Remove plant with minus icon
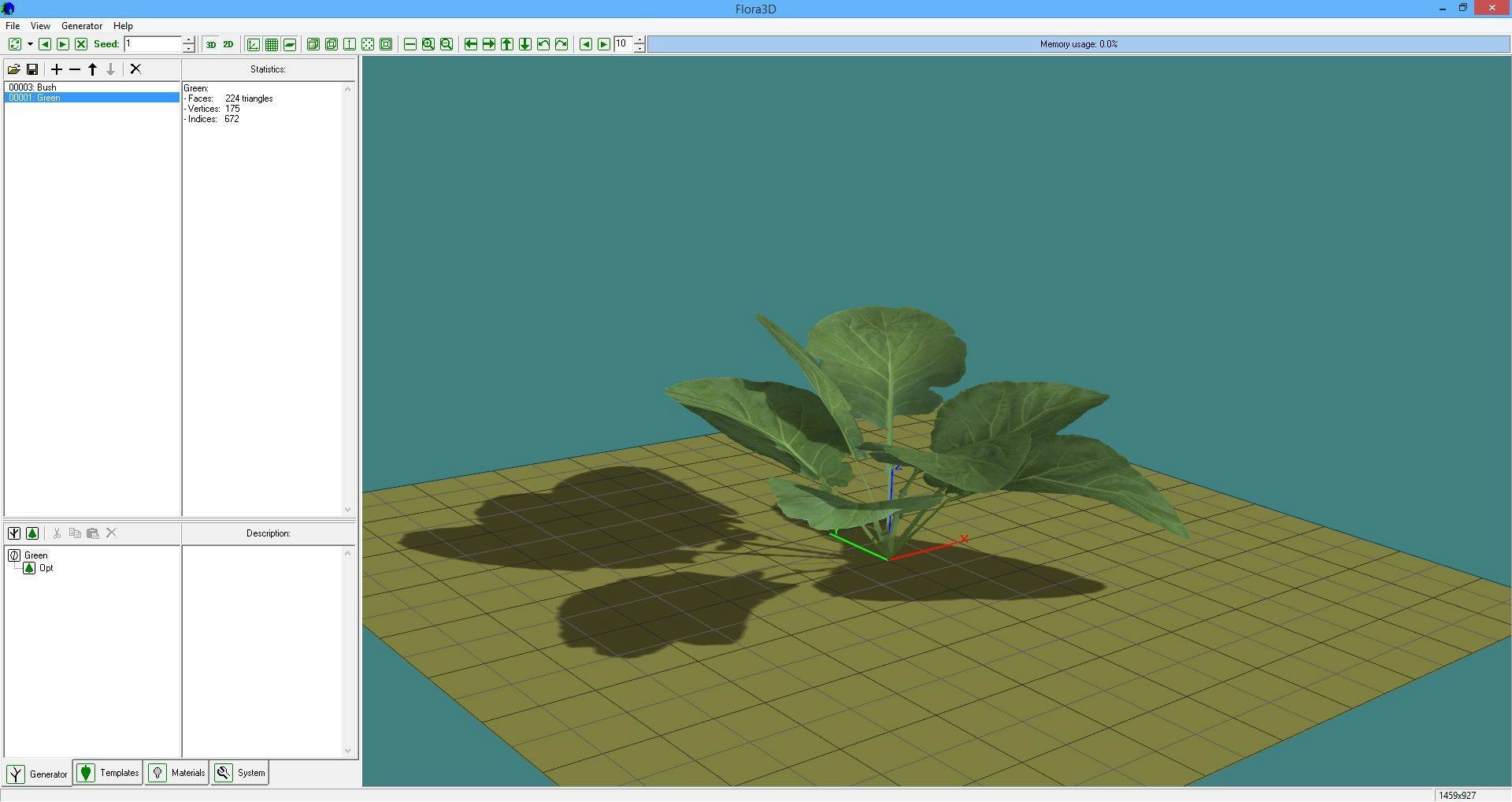 pos(75,69)
